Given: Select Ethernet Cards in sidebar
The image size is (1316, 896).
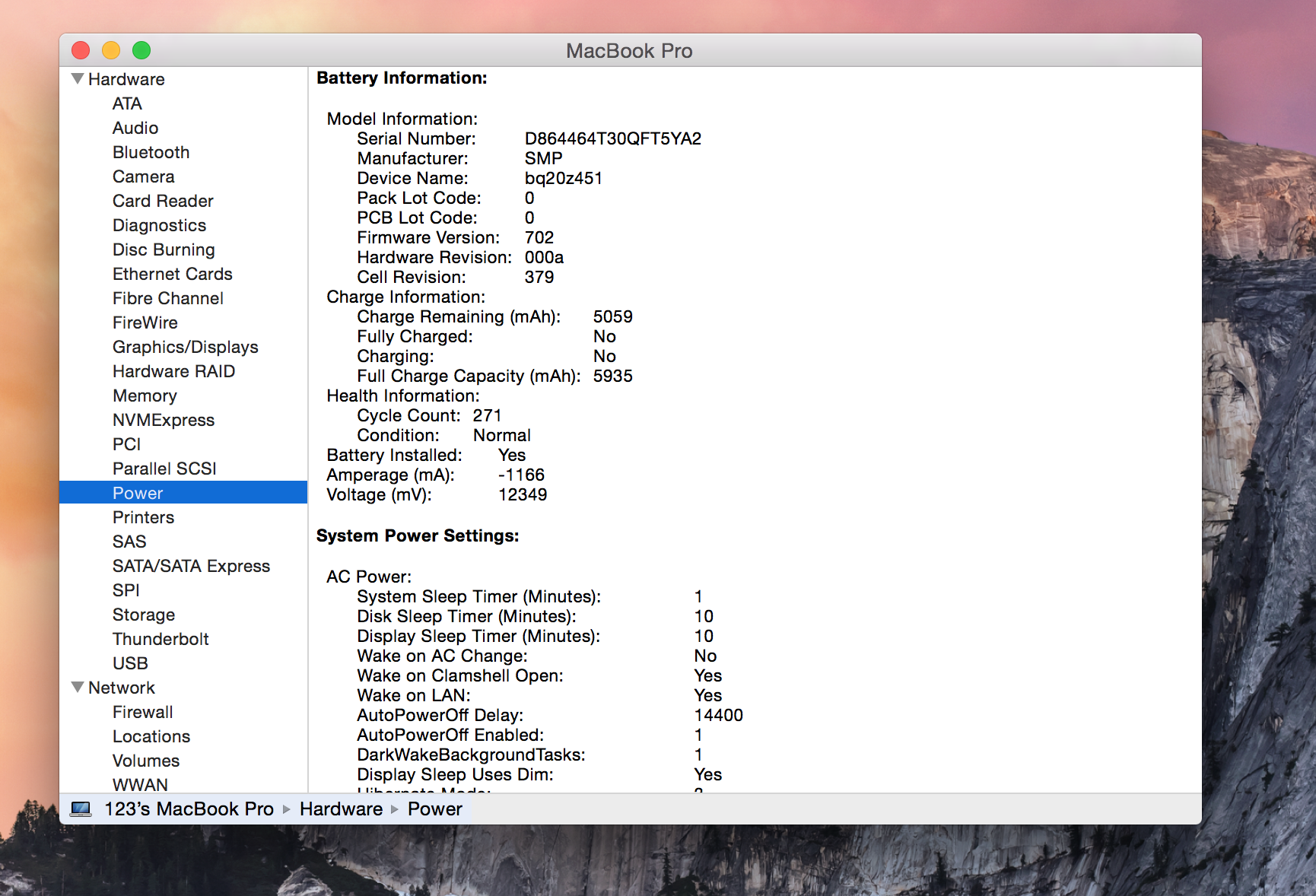Looking at the screenshot, I should coord(173,274).
